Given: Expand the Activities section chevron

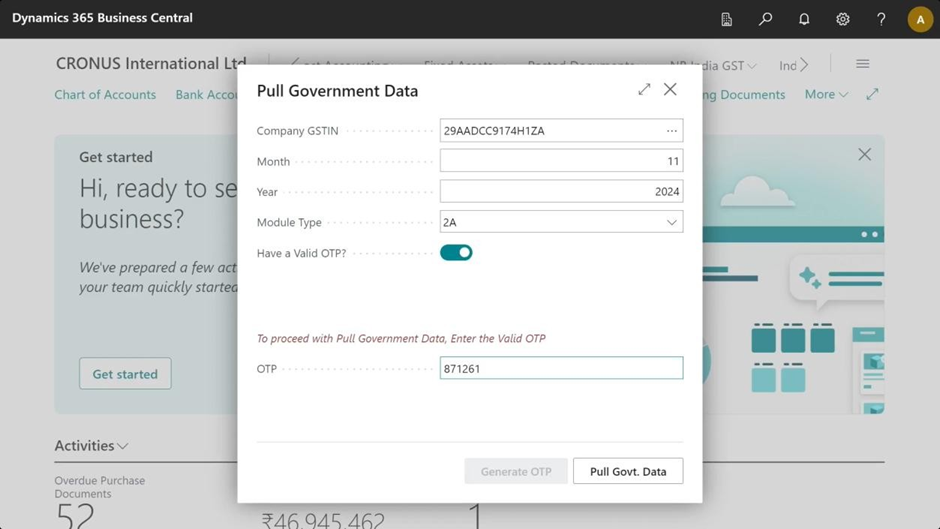Looking at the screenshot, I should pos(123,446).
